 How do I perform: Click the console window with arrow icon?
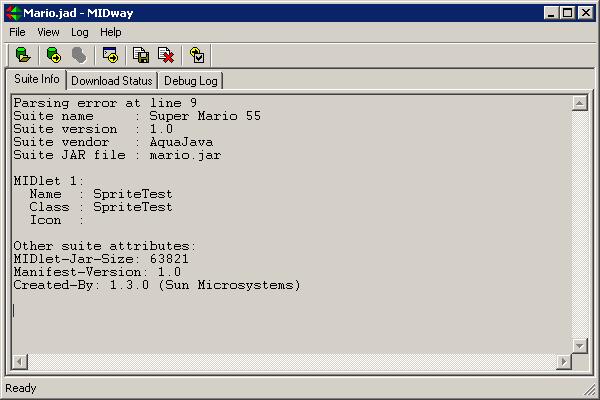click(x=111, y=55)
